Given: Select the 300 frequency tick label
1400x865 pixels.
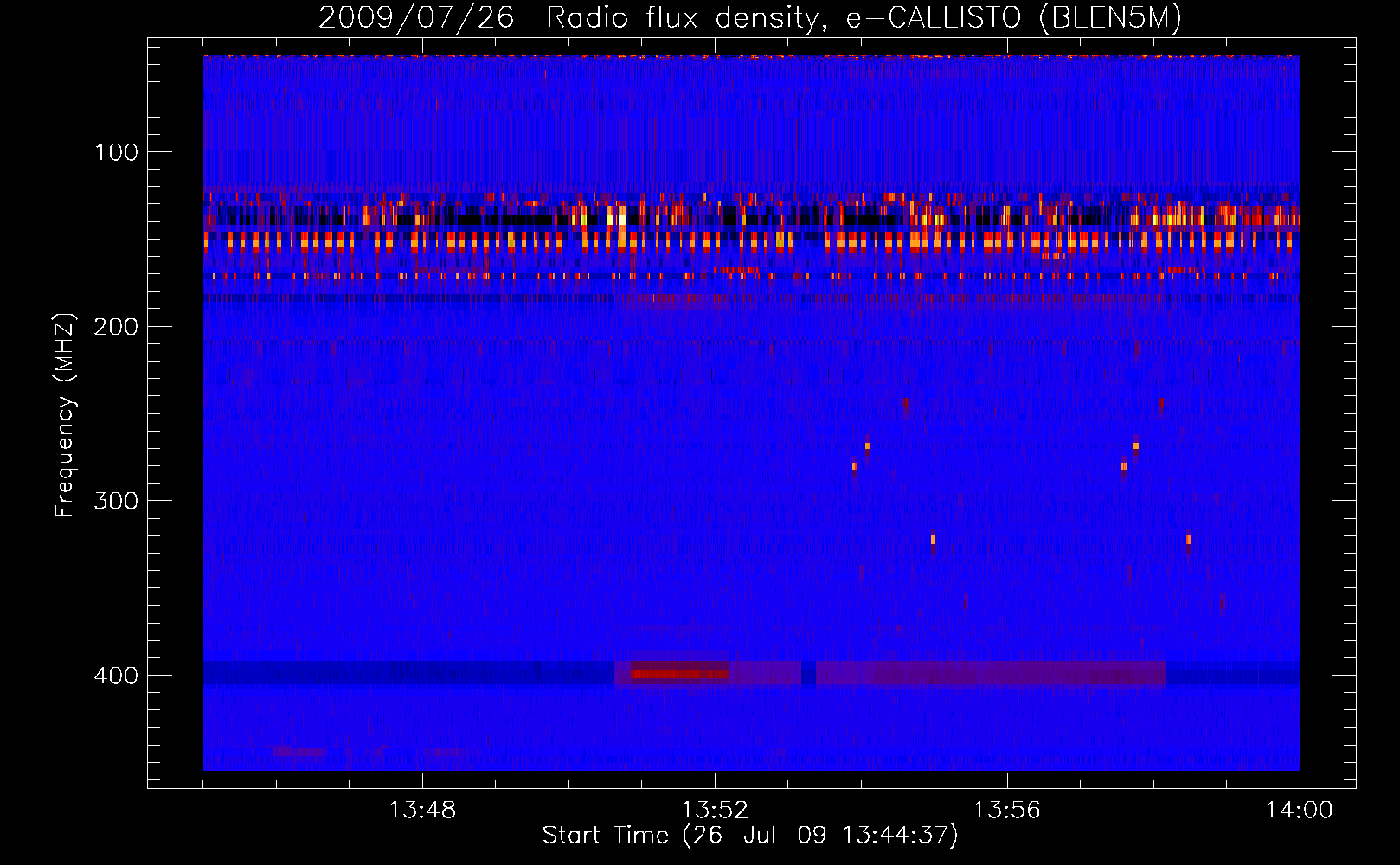Looking at the screenshot, I should pyautogui.click(x=117, y=501).
